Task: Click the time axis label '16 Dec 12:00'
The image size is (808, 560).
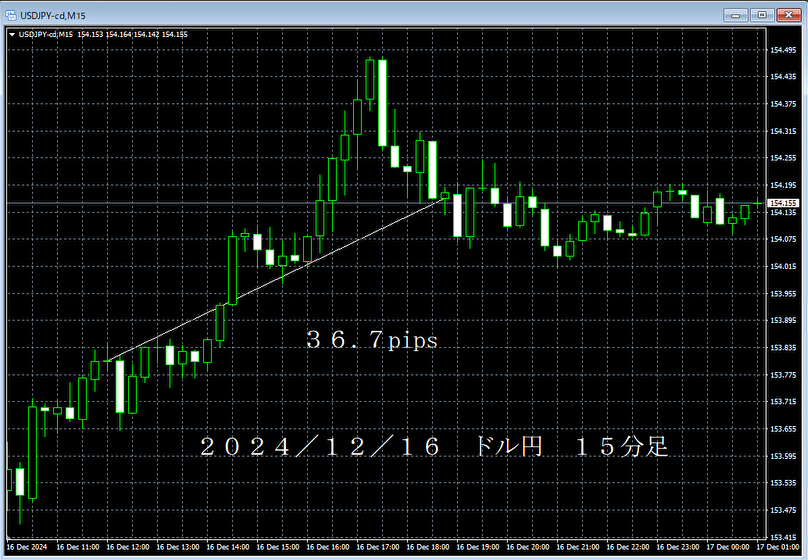Action: (x=128, y=547)
